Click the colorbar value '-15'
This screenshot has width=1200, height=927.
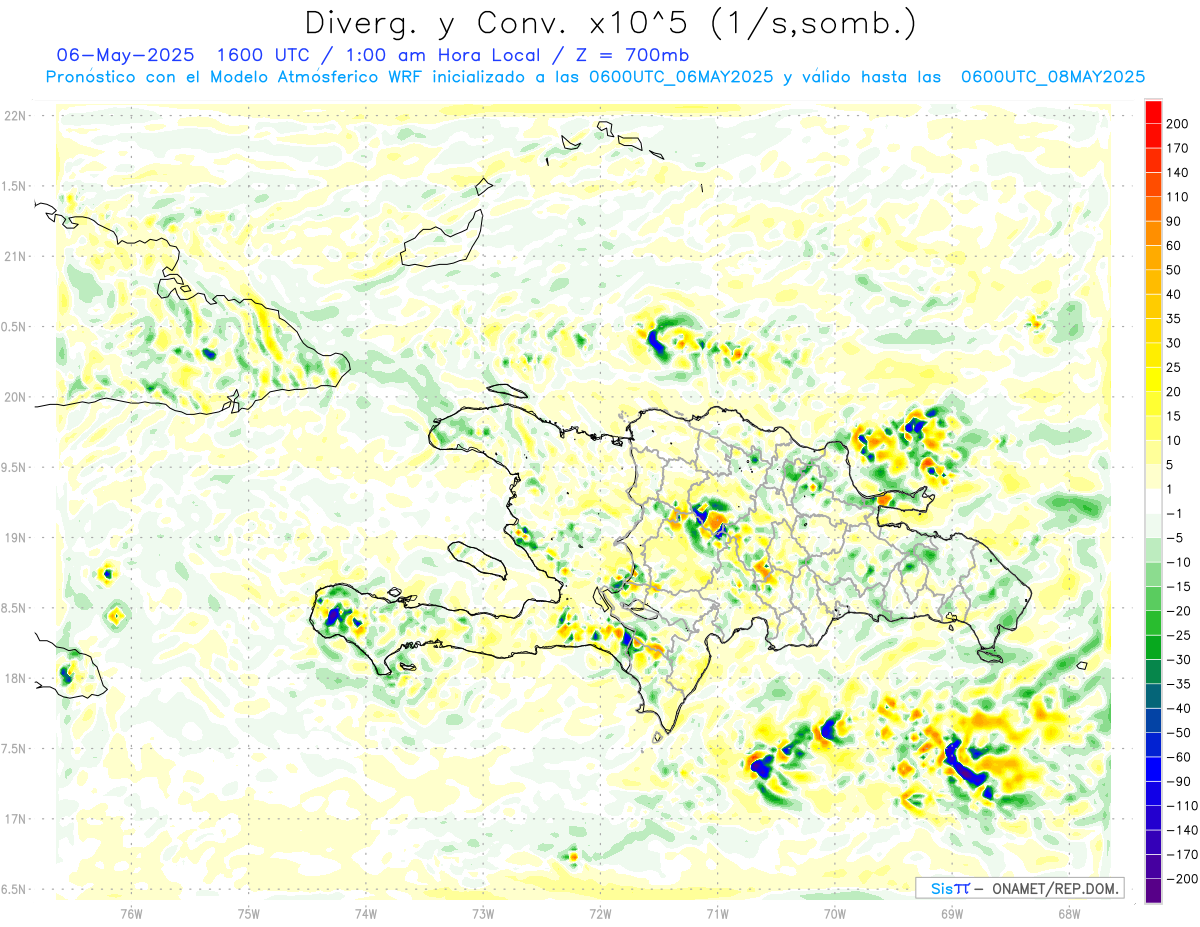point(1177,587)
